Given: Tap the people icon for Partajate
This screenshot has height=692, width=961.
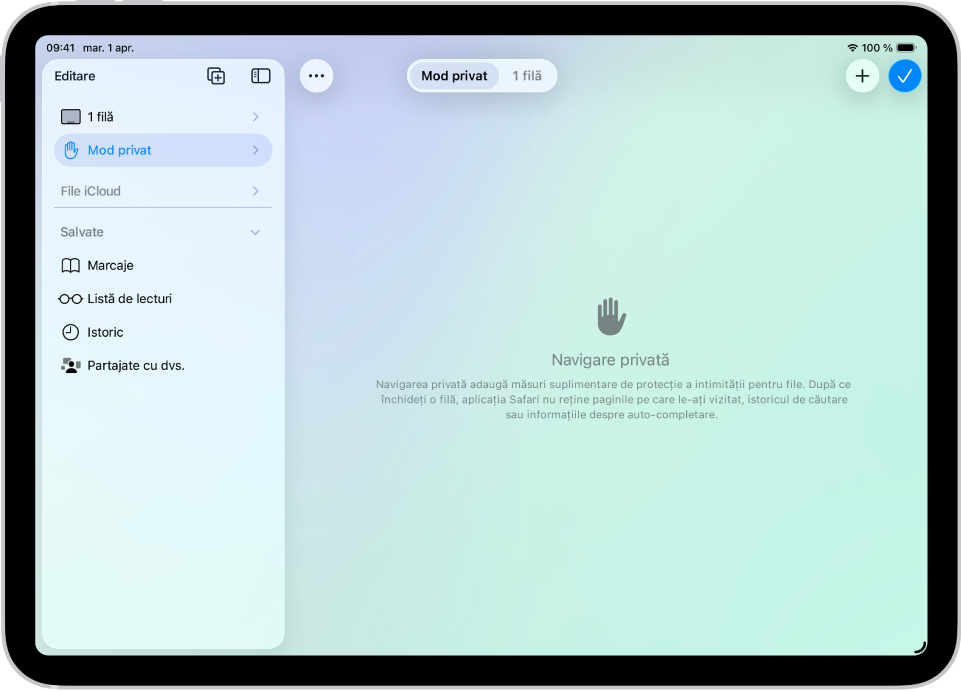Looking at the screenshot, I should tap(70, 366).
